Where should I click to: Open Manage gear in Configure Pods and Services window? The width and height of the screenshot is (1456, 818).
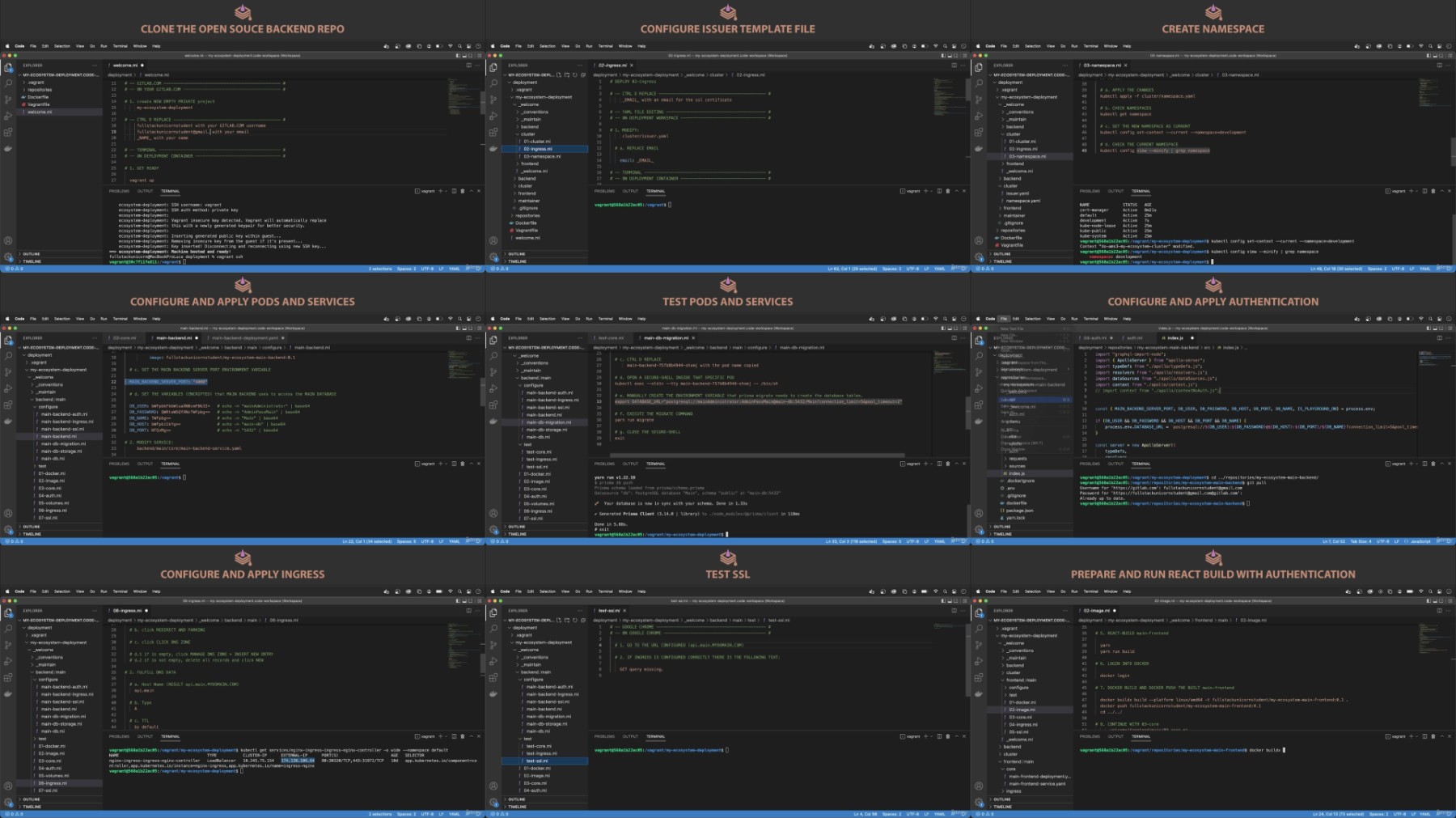click(8, 530)
